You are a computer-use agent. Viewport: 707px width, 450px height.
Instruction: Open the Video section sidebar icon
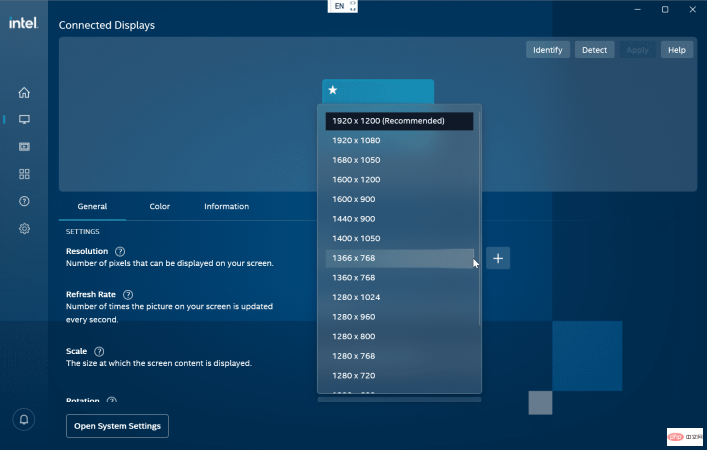(x=24, y=147)
